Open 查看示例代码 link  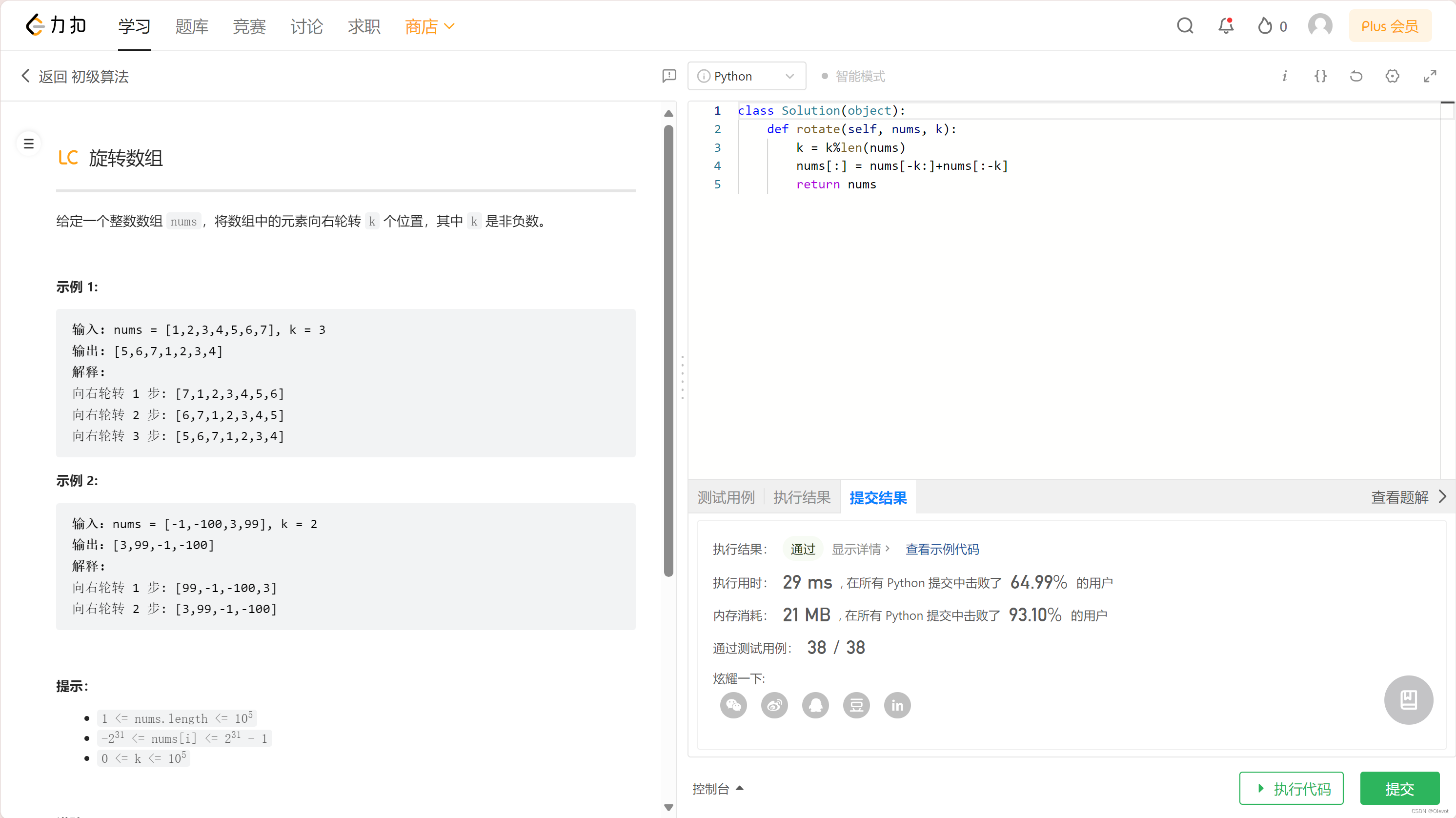(942, 549)
